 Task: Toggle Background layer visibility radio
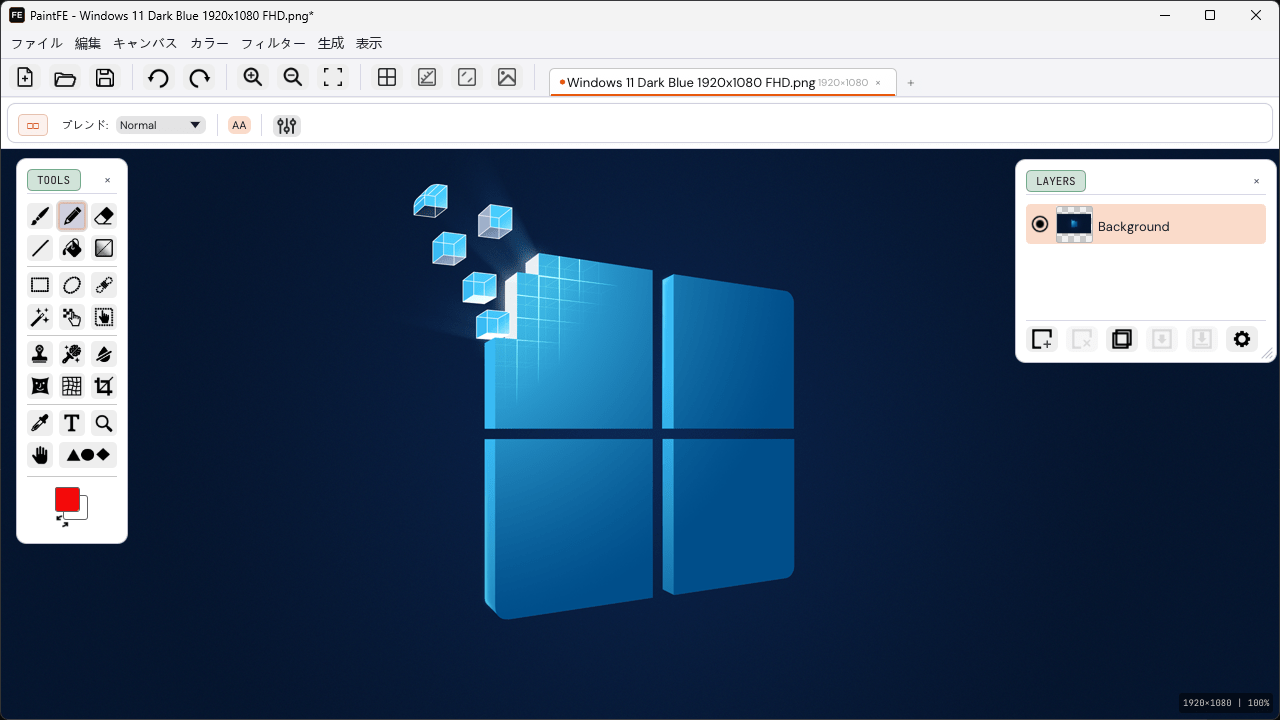tap(1040, 225)
